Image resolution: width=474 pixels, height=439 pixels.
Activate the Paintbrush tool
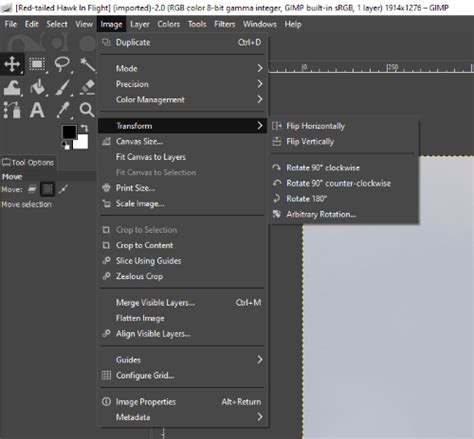tap(62, 87)
